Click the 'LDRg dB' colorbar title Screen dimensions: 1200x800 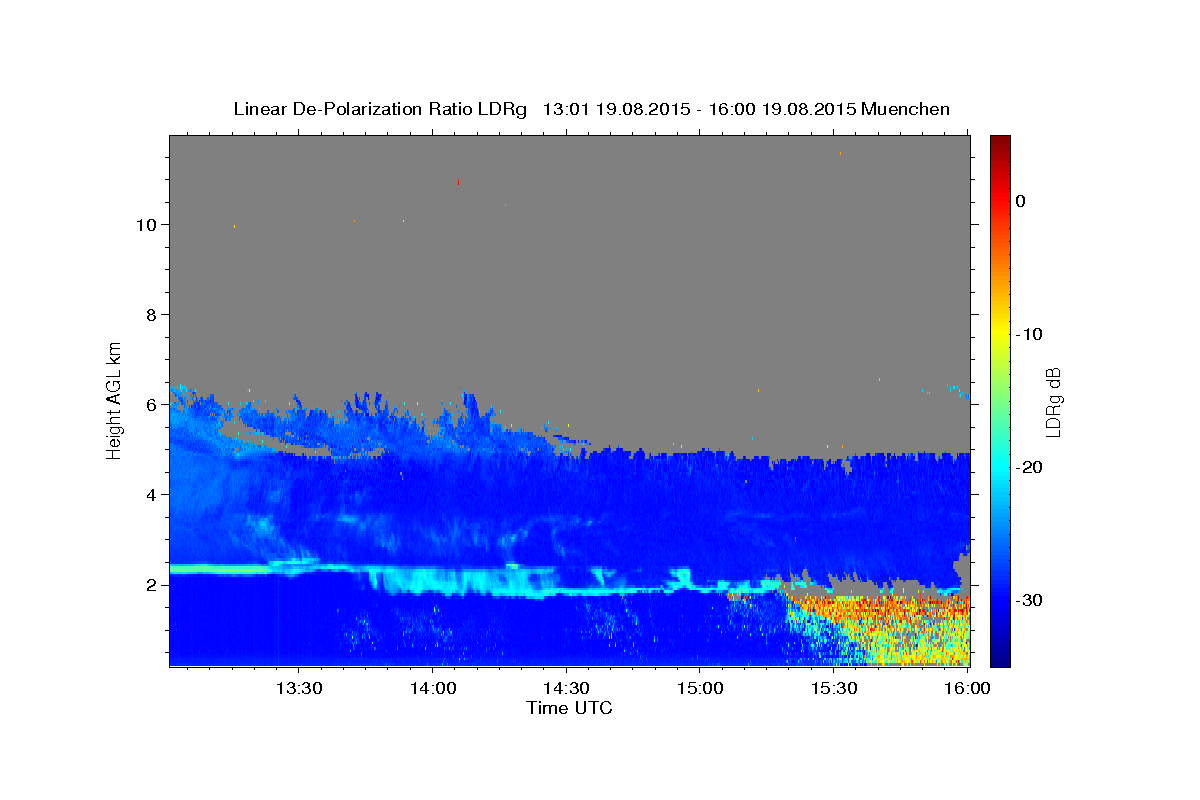(x=1054, y=401)
